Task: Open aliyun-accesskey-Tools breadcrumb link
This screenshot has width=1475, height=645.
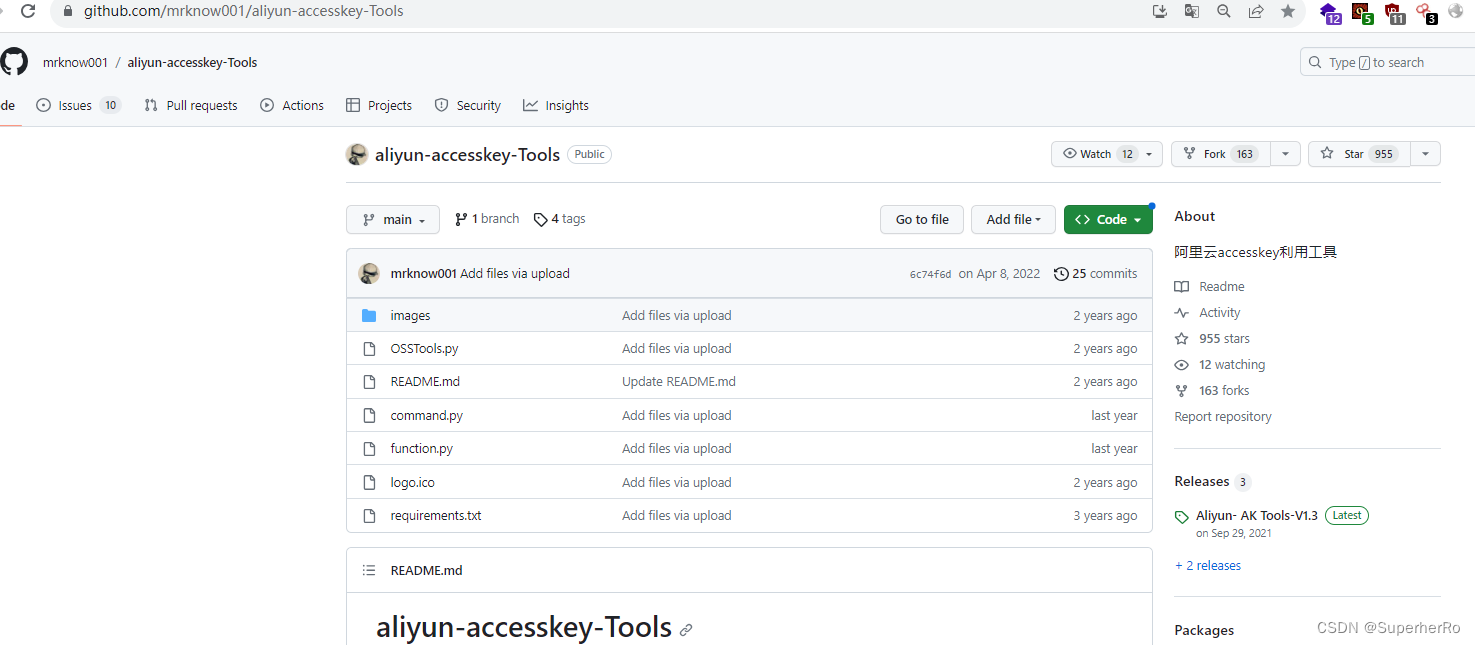Action: pyautogui.click(x=192, y=62)
